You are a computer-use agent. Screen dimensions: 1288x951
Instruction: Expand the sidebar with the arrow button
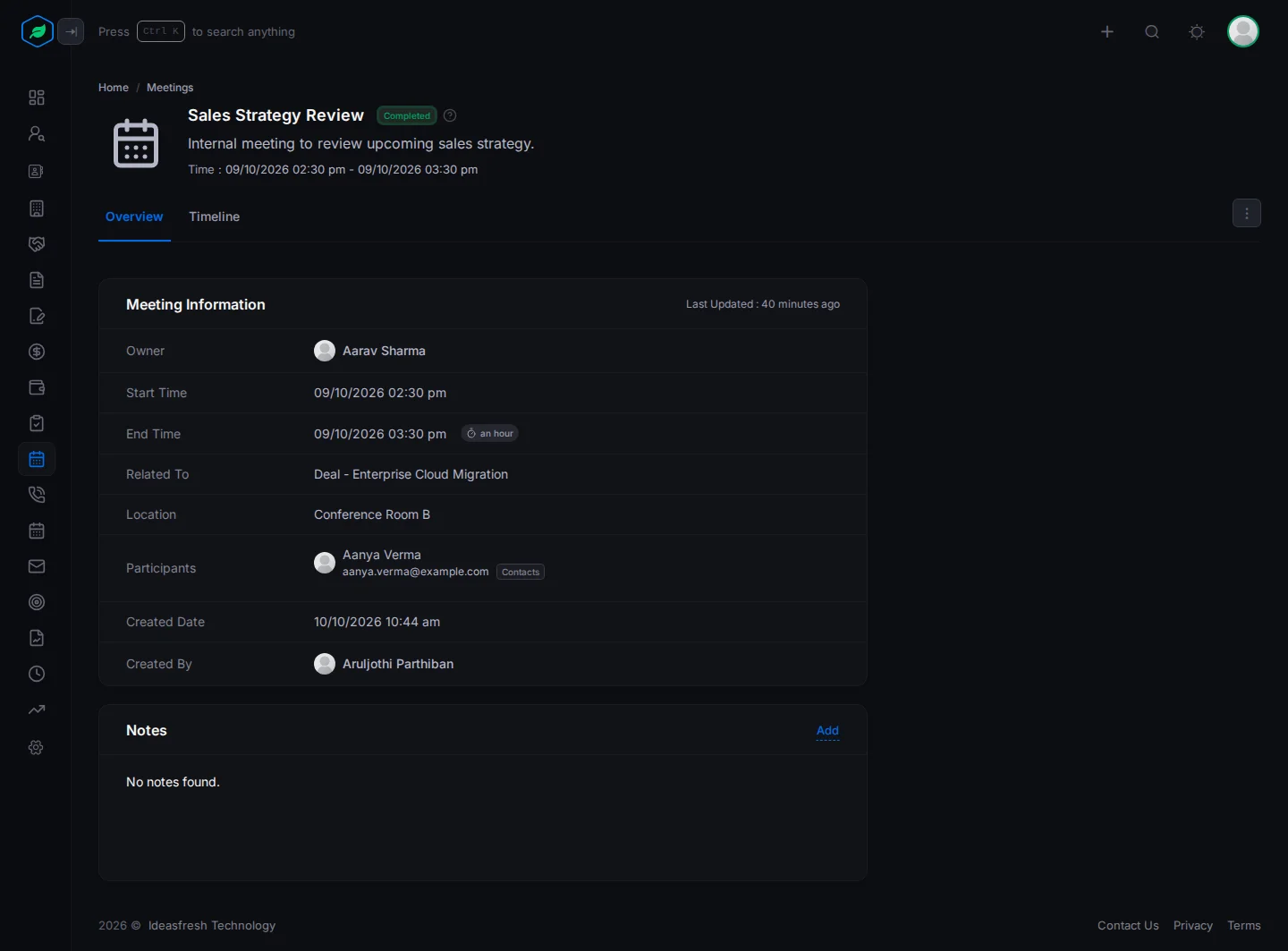[x=71, y=31]
